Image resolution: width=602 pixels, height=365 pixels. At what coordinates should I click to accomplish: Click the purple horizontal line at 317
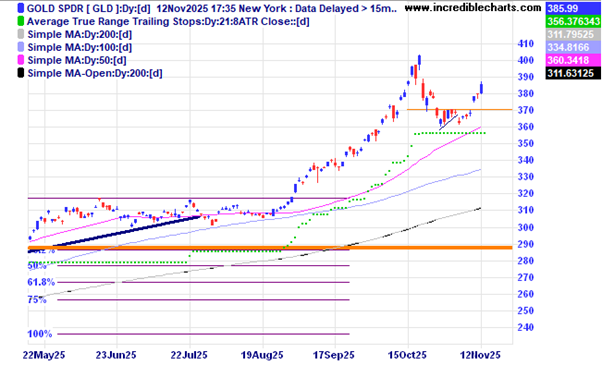[x=188, y=198]
